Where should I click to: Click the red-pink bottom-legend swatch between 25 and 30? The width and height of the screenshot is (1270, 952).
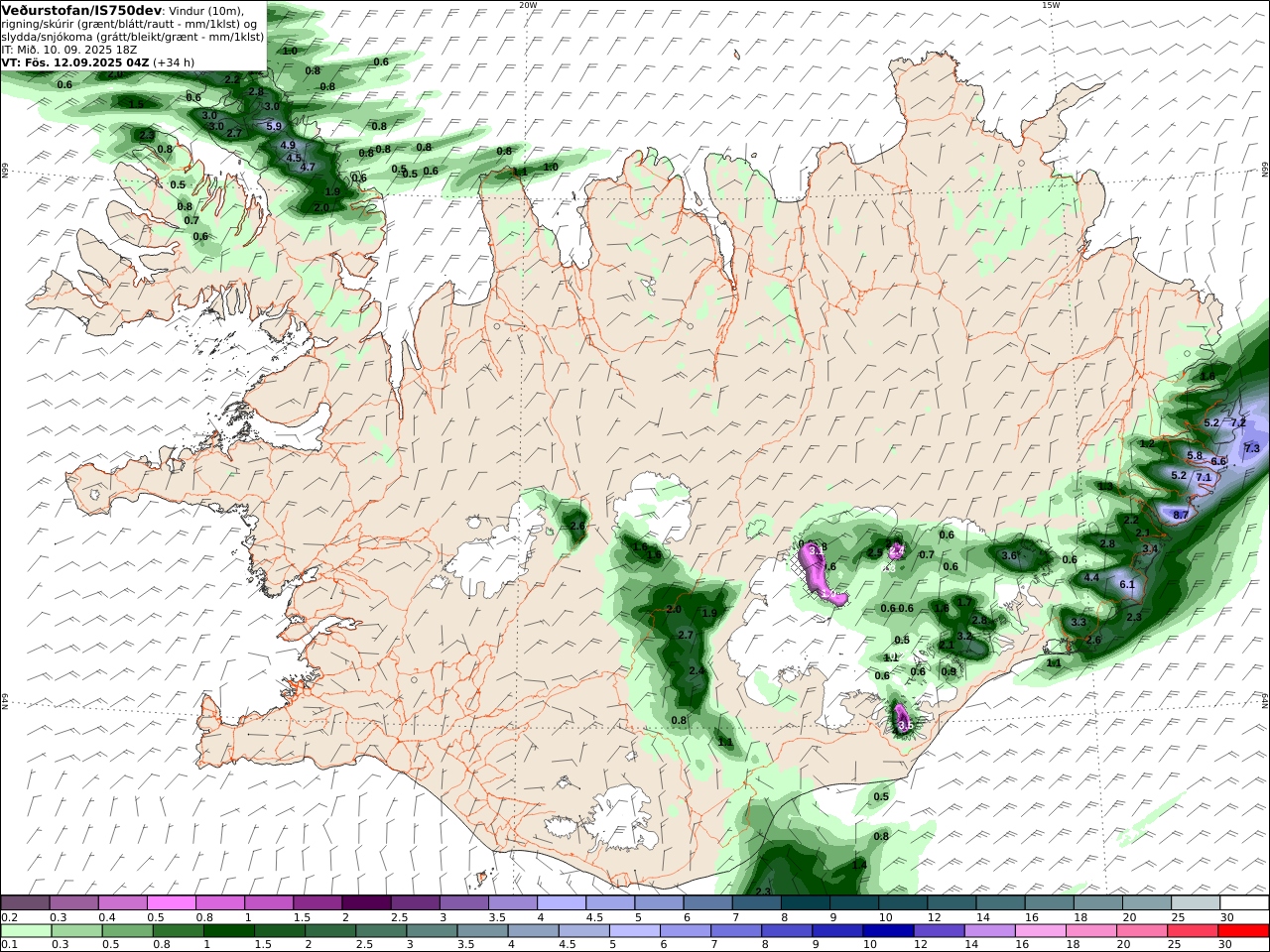[1194, 930]
